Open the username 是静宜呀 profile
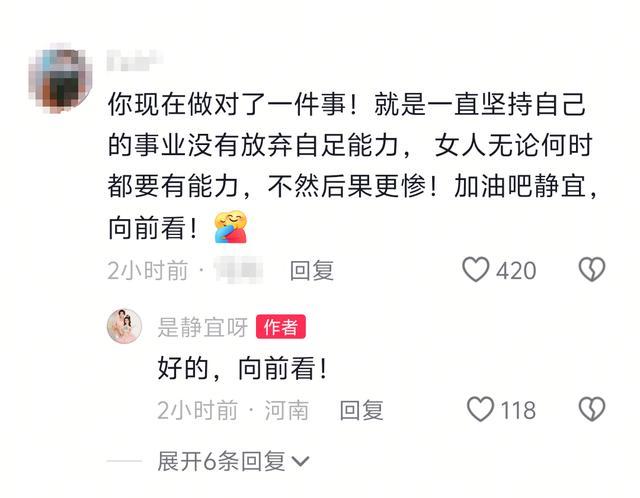This screenshot has height=498, width=640. click(203, 327)
